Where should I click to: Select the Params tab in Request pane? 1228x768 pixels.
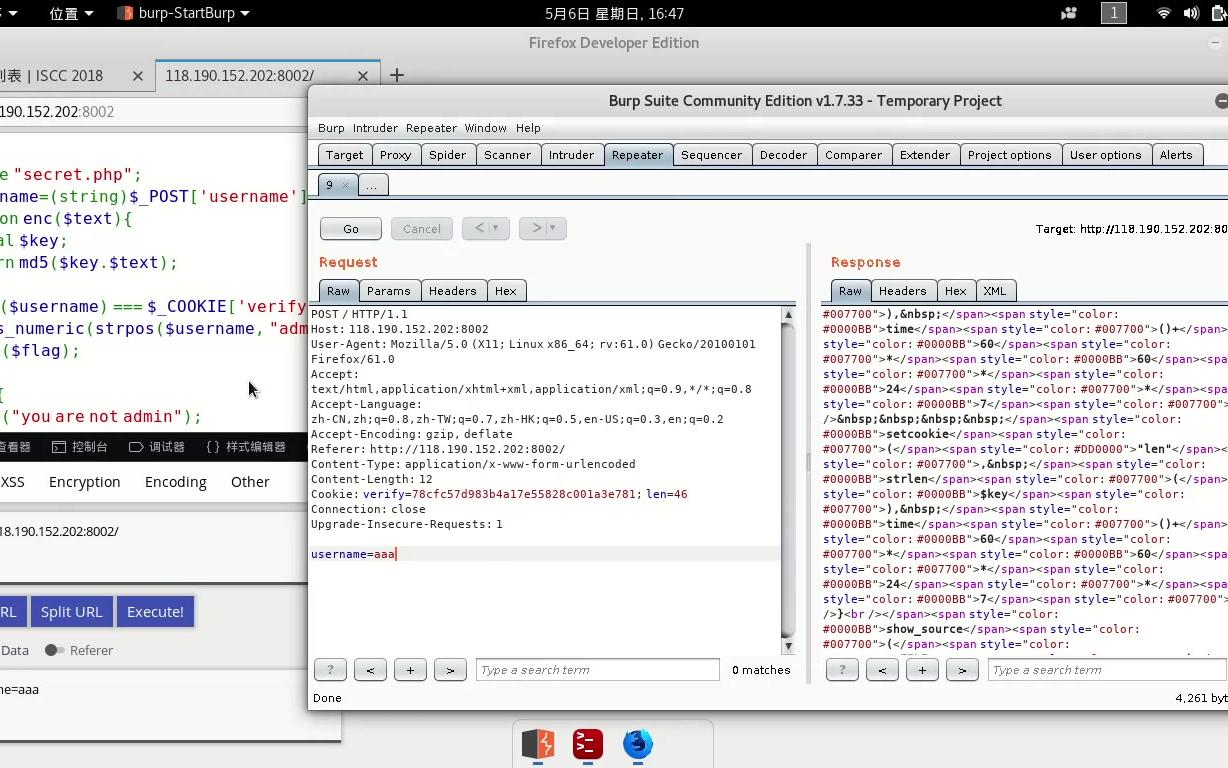click(x=388, y=291)
